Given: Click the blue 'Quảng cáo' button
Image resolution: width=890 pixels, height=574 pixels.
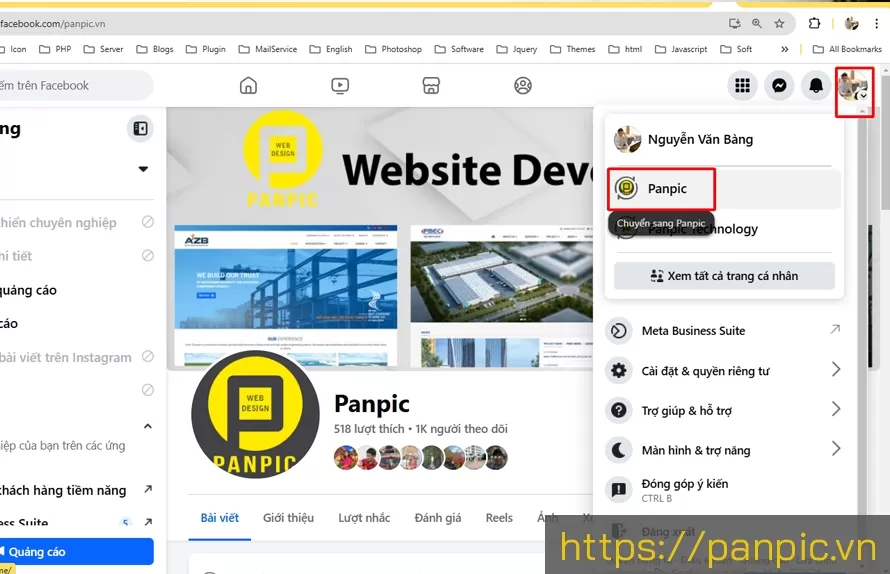Looking at the screenshot, I should [x=76, y=551].
